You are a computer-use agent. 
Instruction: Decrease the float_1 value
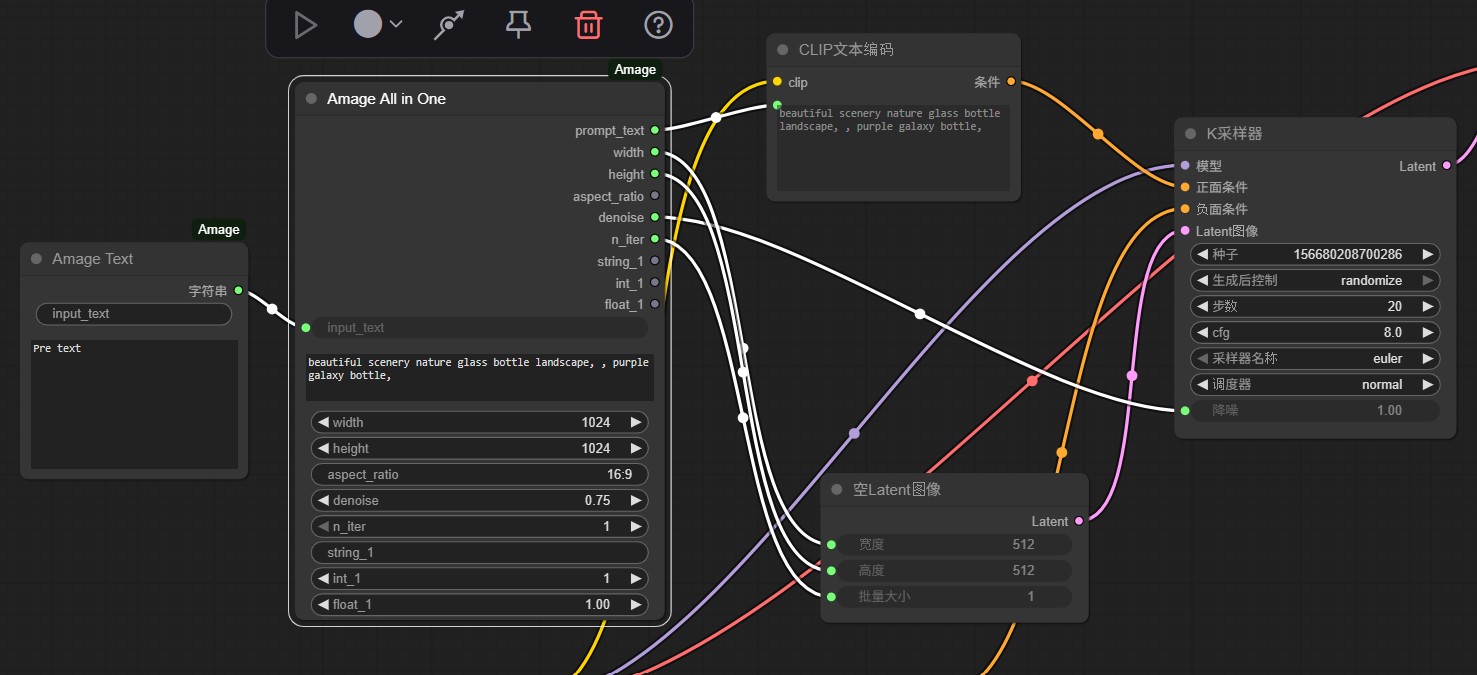[x=323, y=605]
